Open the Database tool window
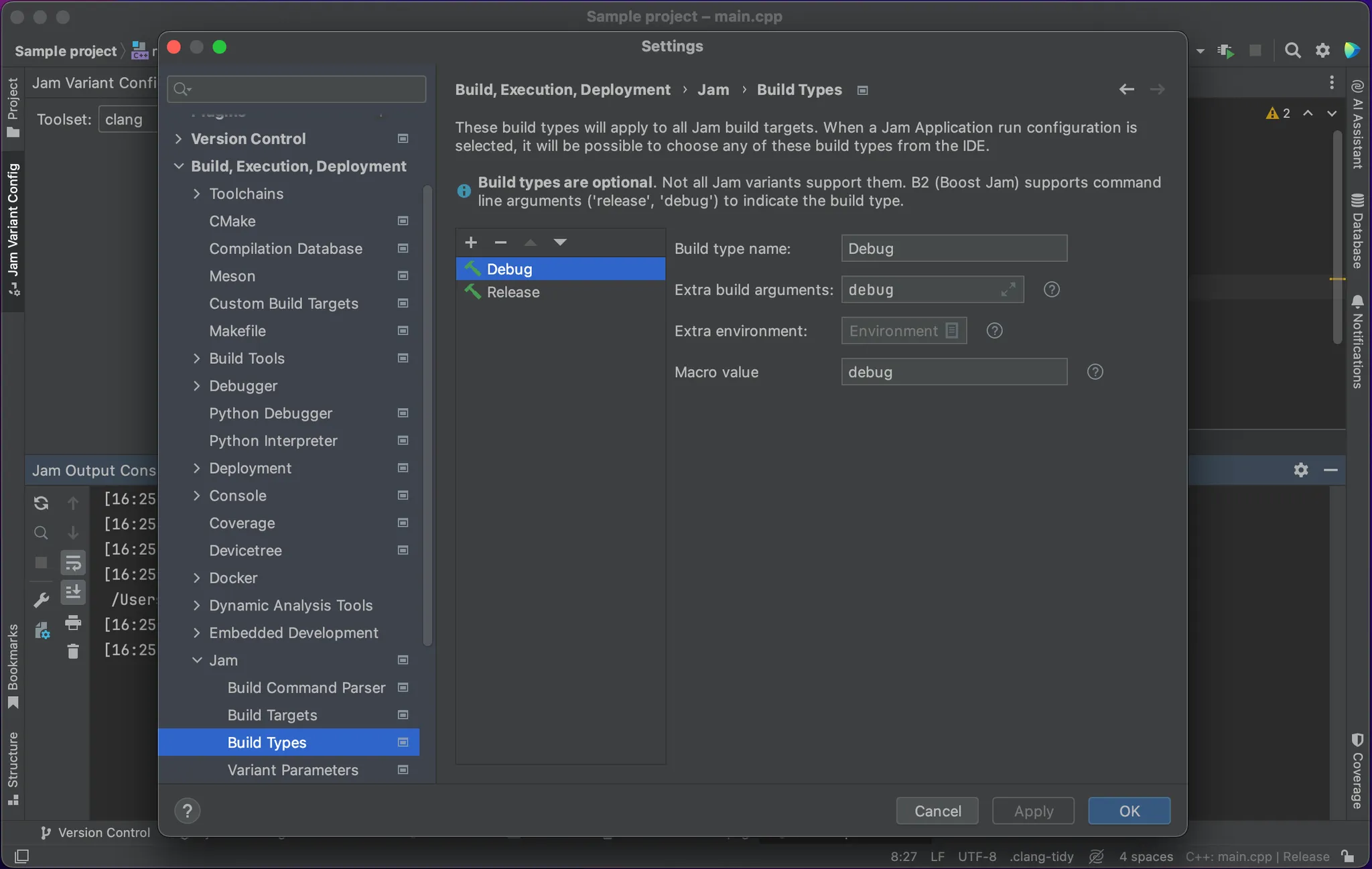1372x869 pixels. (x=1358, y=231)
